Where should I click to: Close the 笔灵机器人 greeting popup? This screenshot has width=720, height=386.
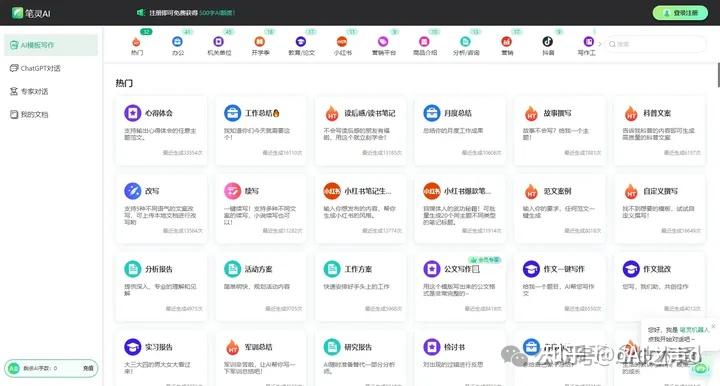point(713,326)
